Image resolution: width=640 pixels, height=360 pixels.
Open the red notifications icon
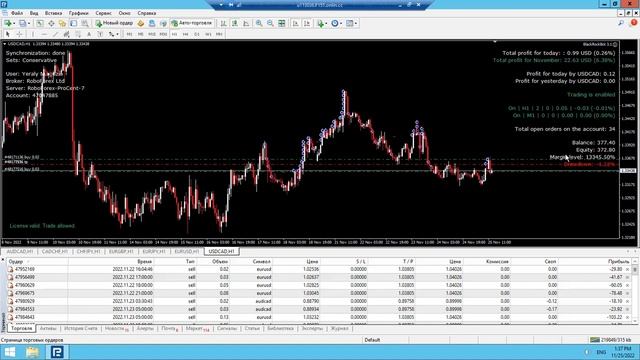click(634, 23)
